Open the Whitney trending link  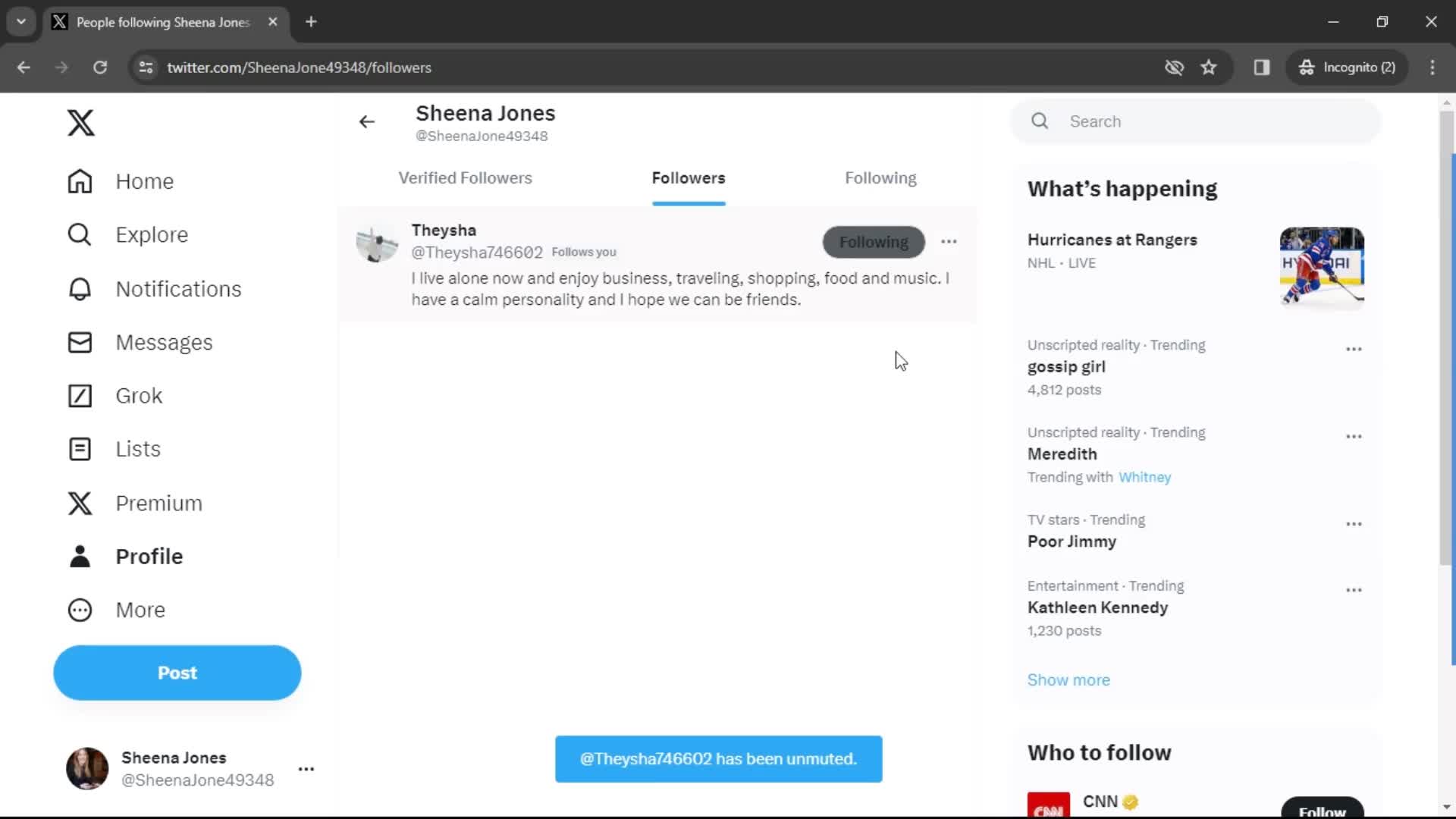1144,477
